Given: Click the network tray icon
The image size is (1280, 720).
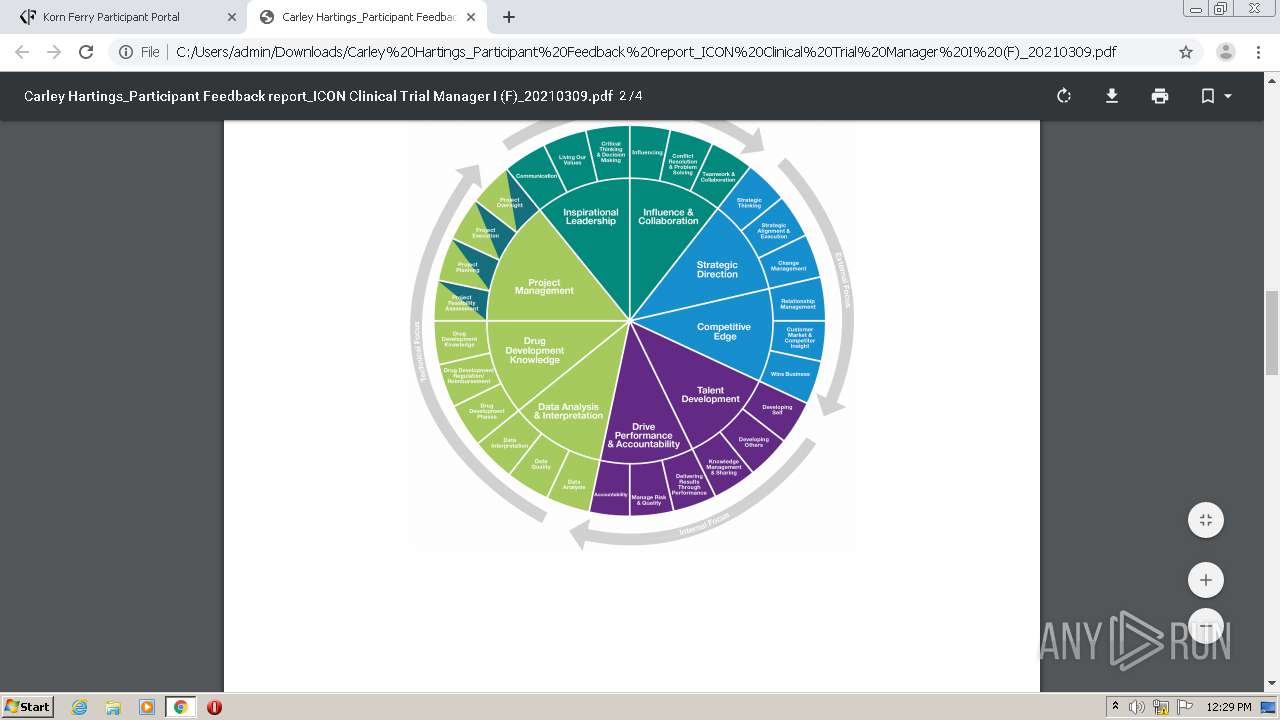Looking at the screenshot, I should (1161, 707).
